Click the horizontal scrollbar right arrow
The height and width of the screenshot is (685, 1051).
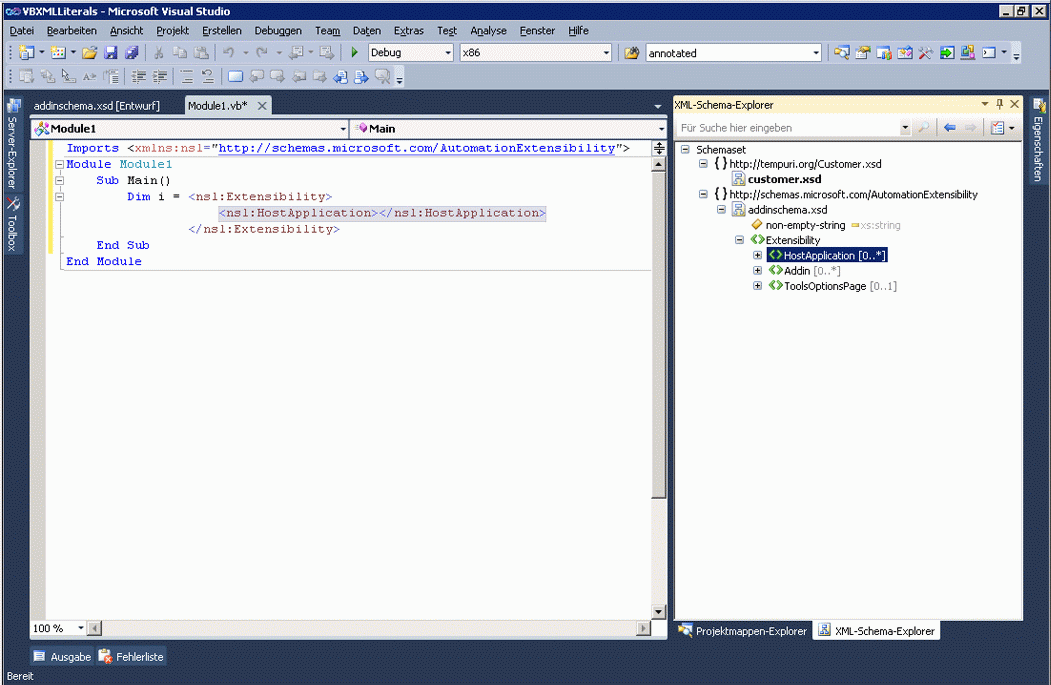(x=643, y=628)
